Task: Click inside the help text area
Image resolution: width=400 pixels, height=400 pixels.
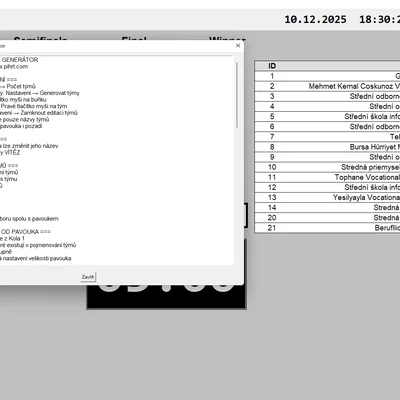Action: (x=117, y=160)
